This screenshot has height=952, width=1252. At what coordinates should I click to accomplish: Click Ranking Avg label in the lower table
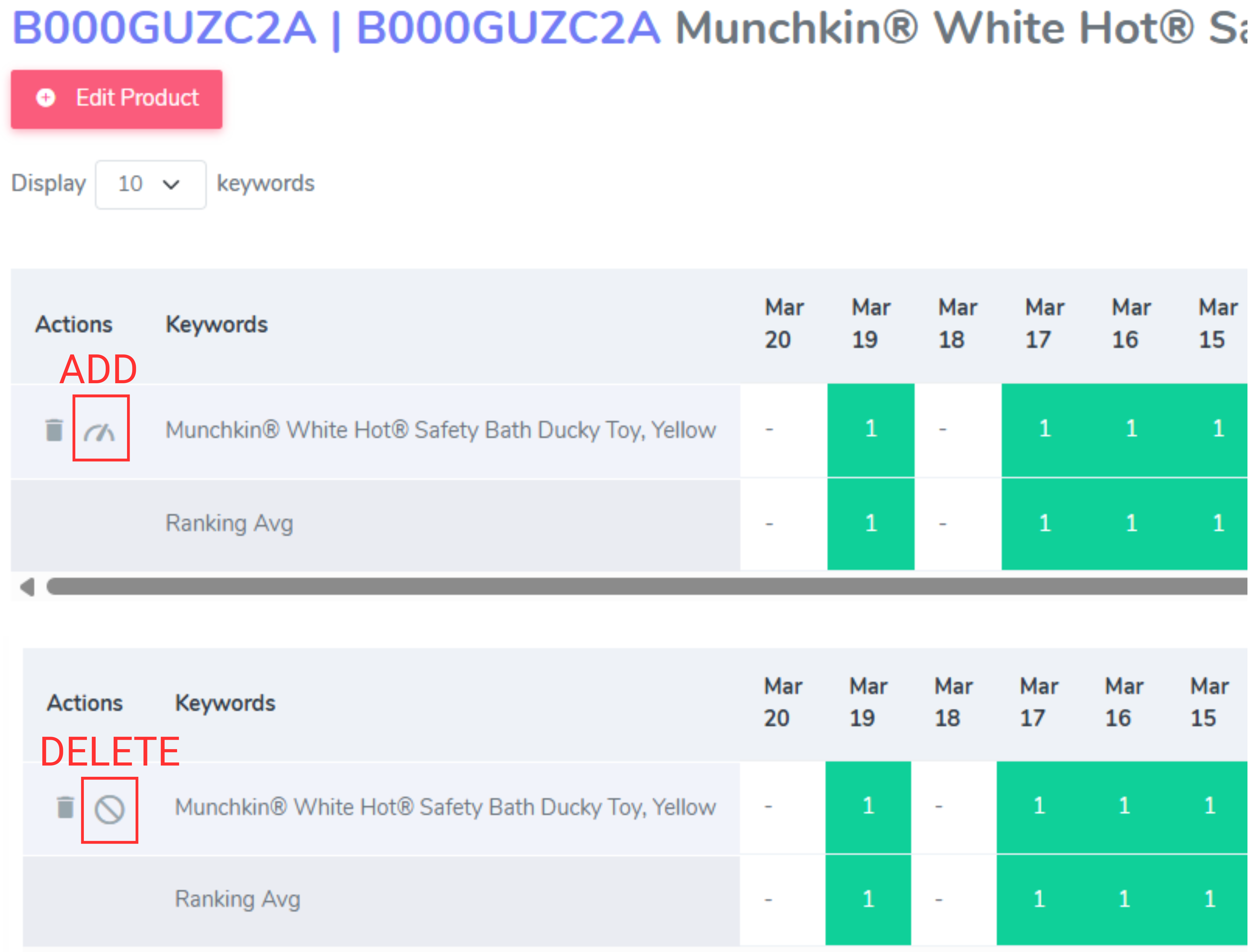click(x=238, y=899)
